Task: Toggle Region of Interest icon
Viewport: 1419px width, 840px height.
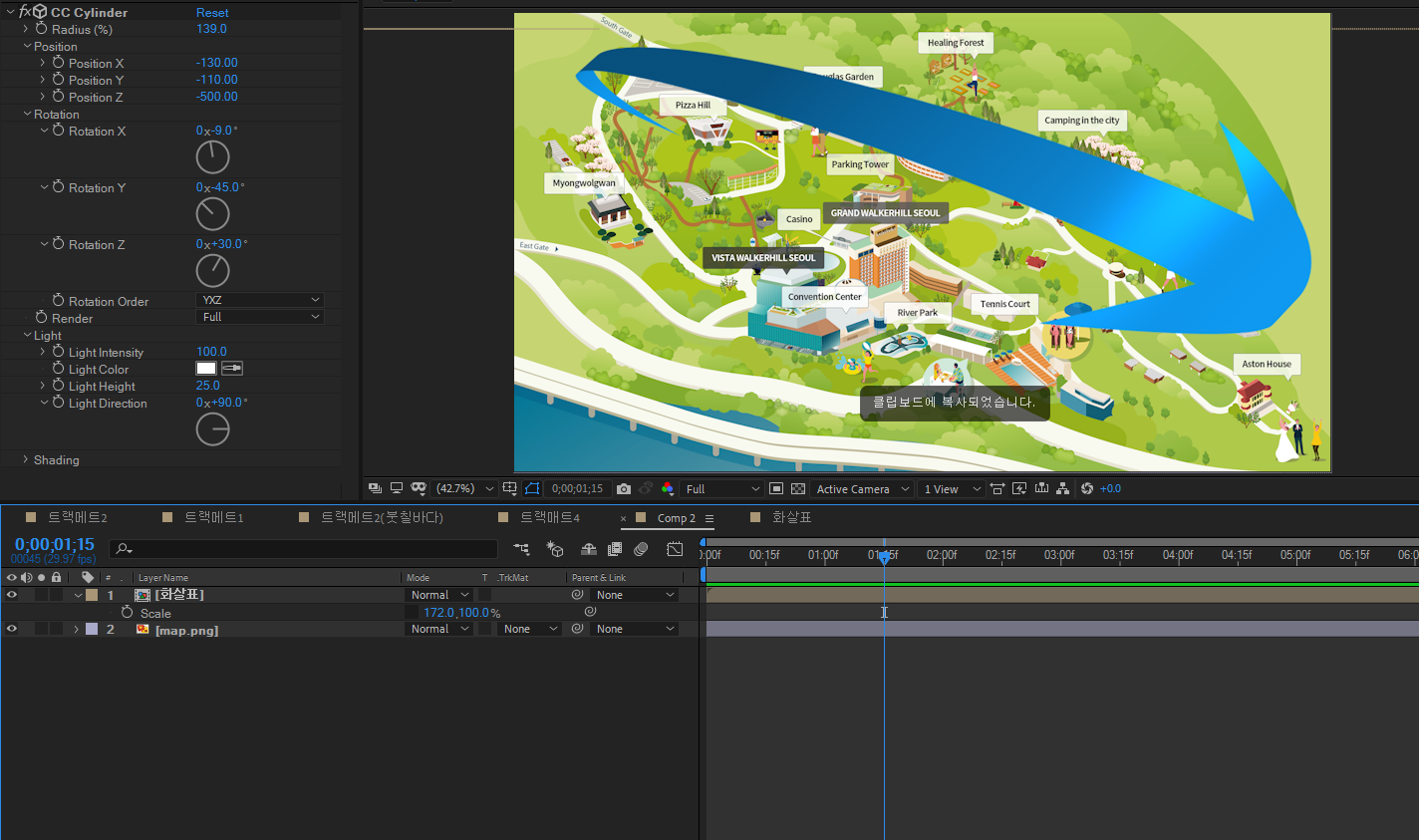Action: [x=776, y=488]
